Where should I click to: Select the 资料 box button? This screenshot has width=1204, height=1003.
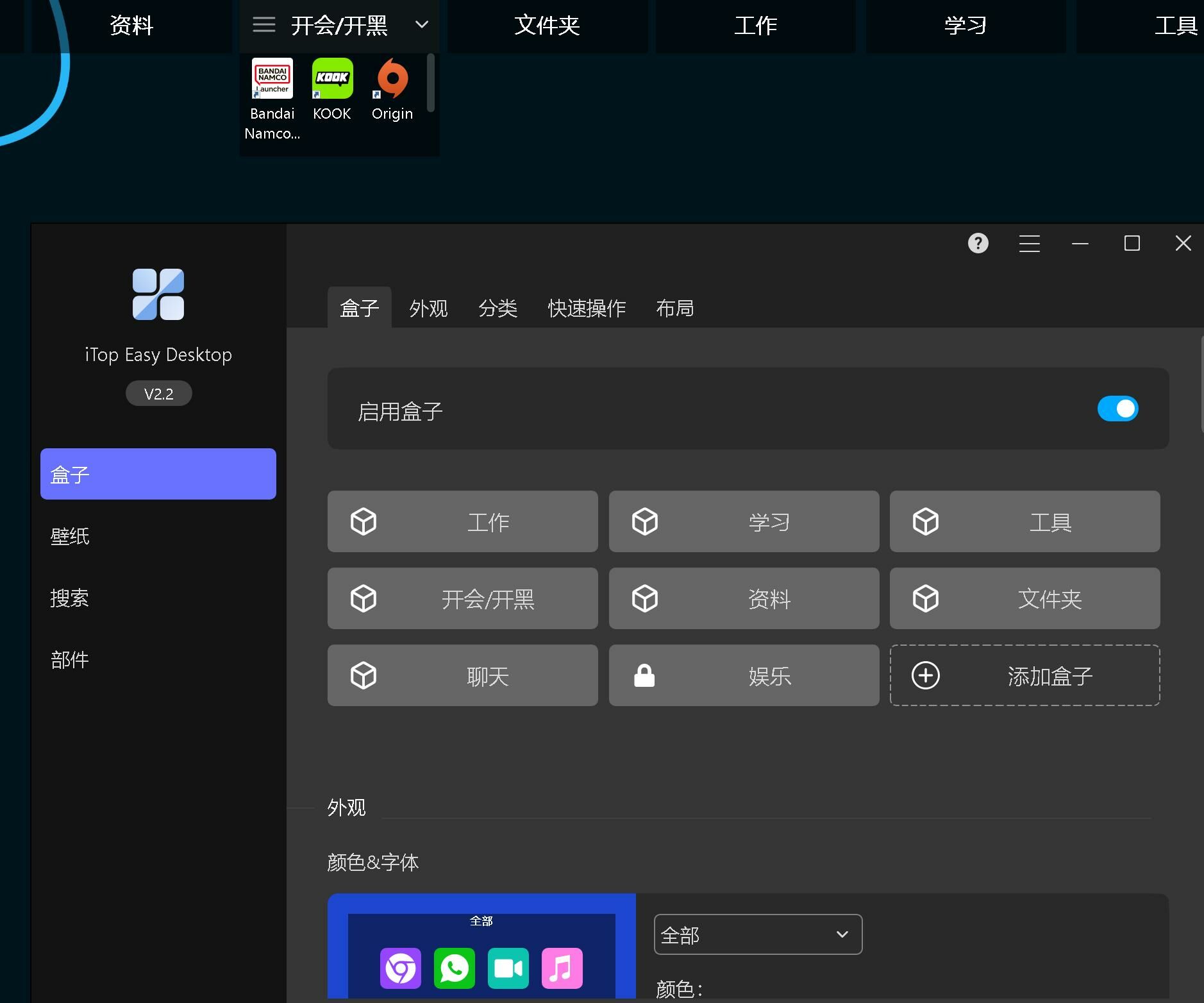(744, 598)
